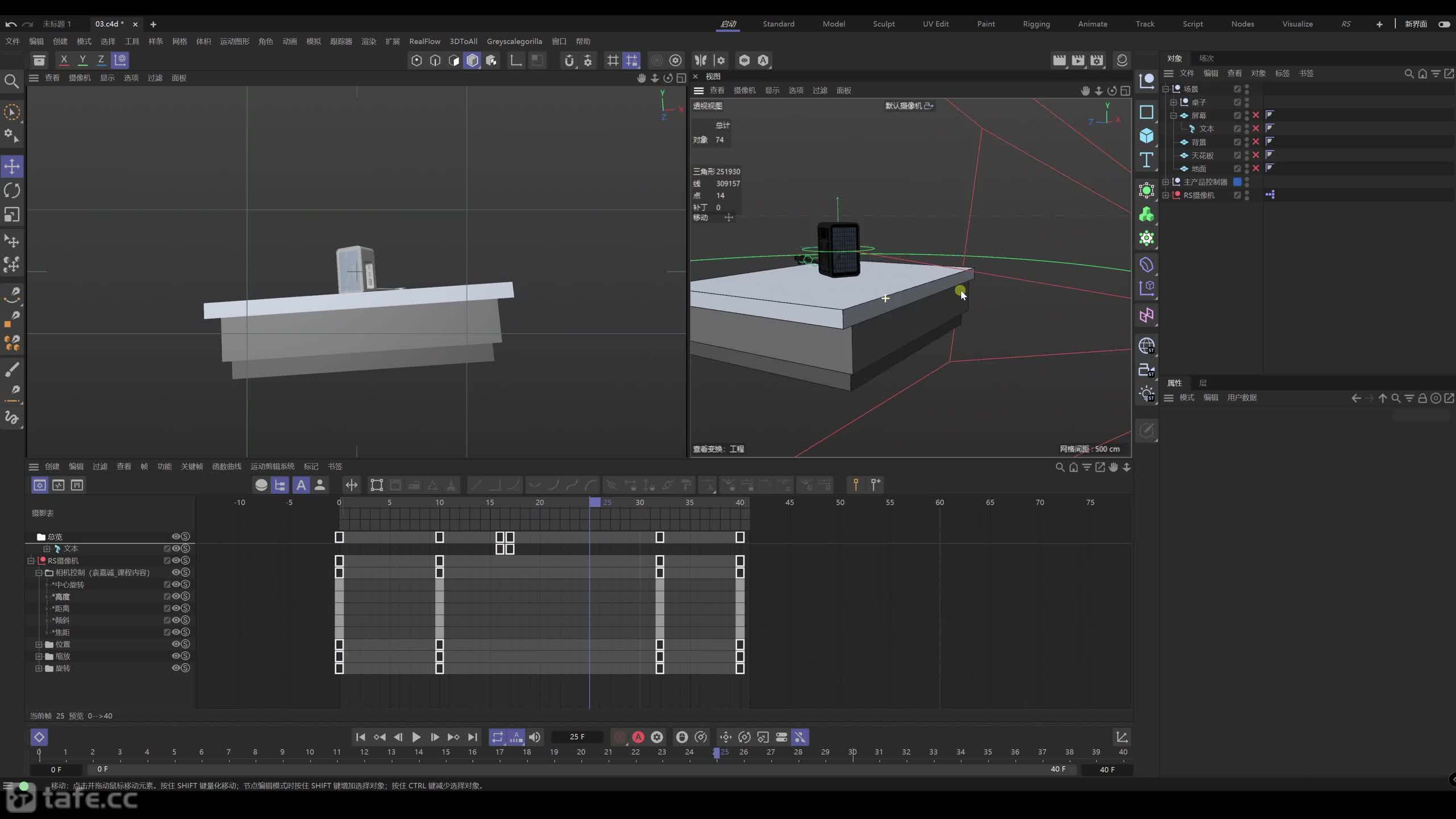This screenshot has width=1456, height=819.
Task: Click the Y axis lock icon
Action: coord(82,60)
